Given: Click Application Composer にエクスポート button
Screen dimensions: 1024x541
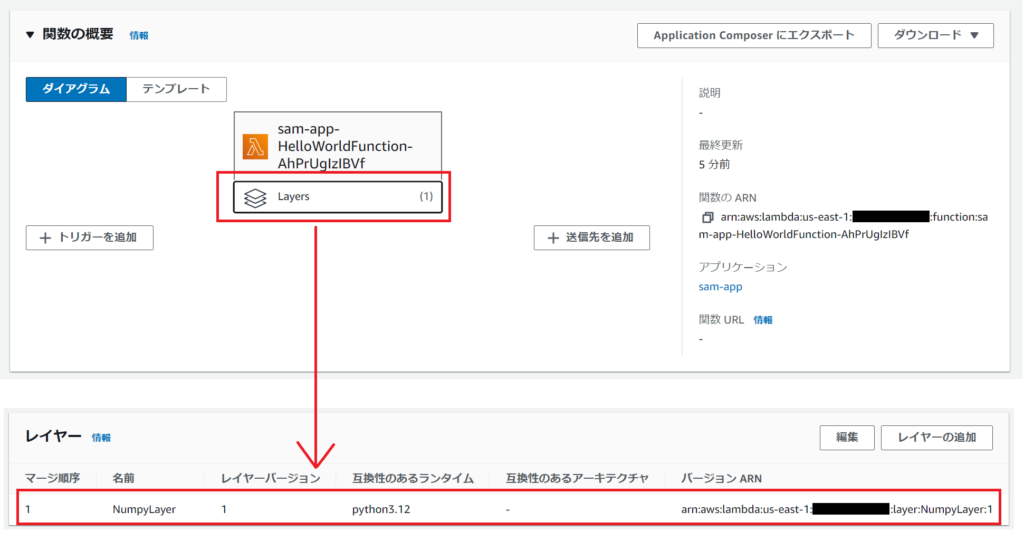Looking at the screenshot, I should click(754, 35).
